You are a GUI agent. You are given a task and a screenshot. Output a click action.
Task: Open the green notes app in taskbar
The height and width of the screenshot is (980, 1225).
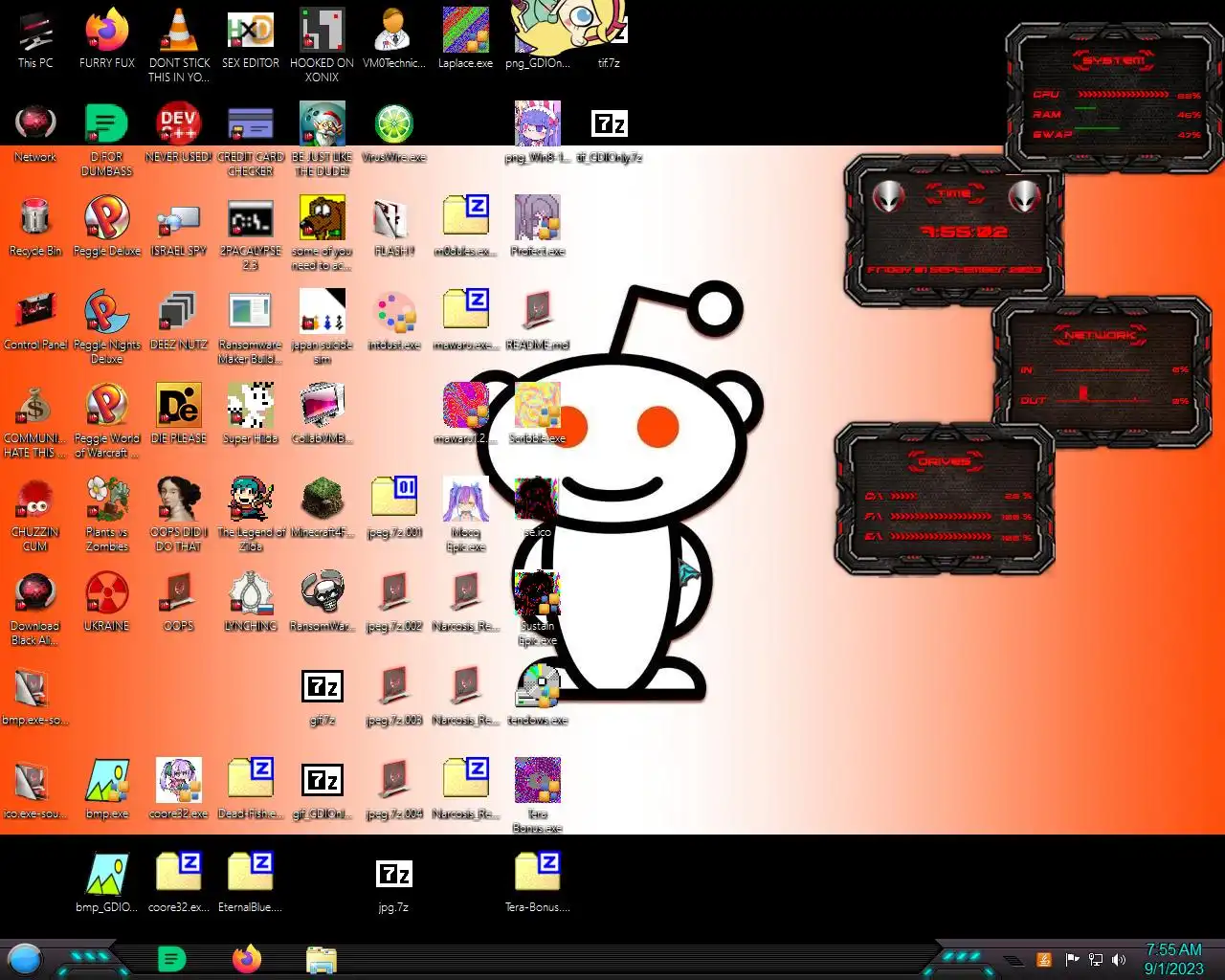pos(171,959)
